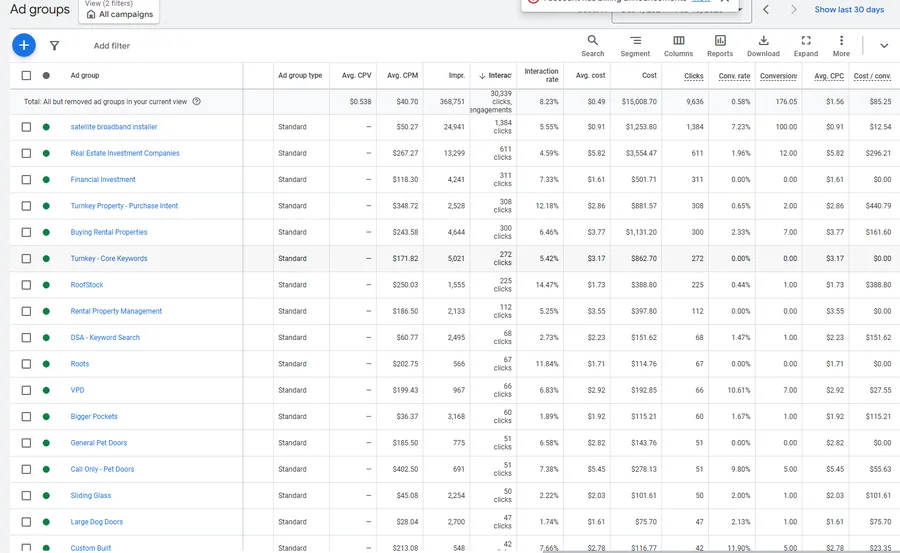Click status dot for Financial Investment
The width and height of the screenshot is (900, 553).
click(46, 180)
